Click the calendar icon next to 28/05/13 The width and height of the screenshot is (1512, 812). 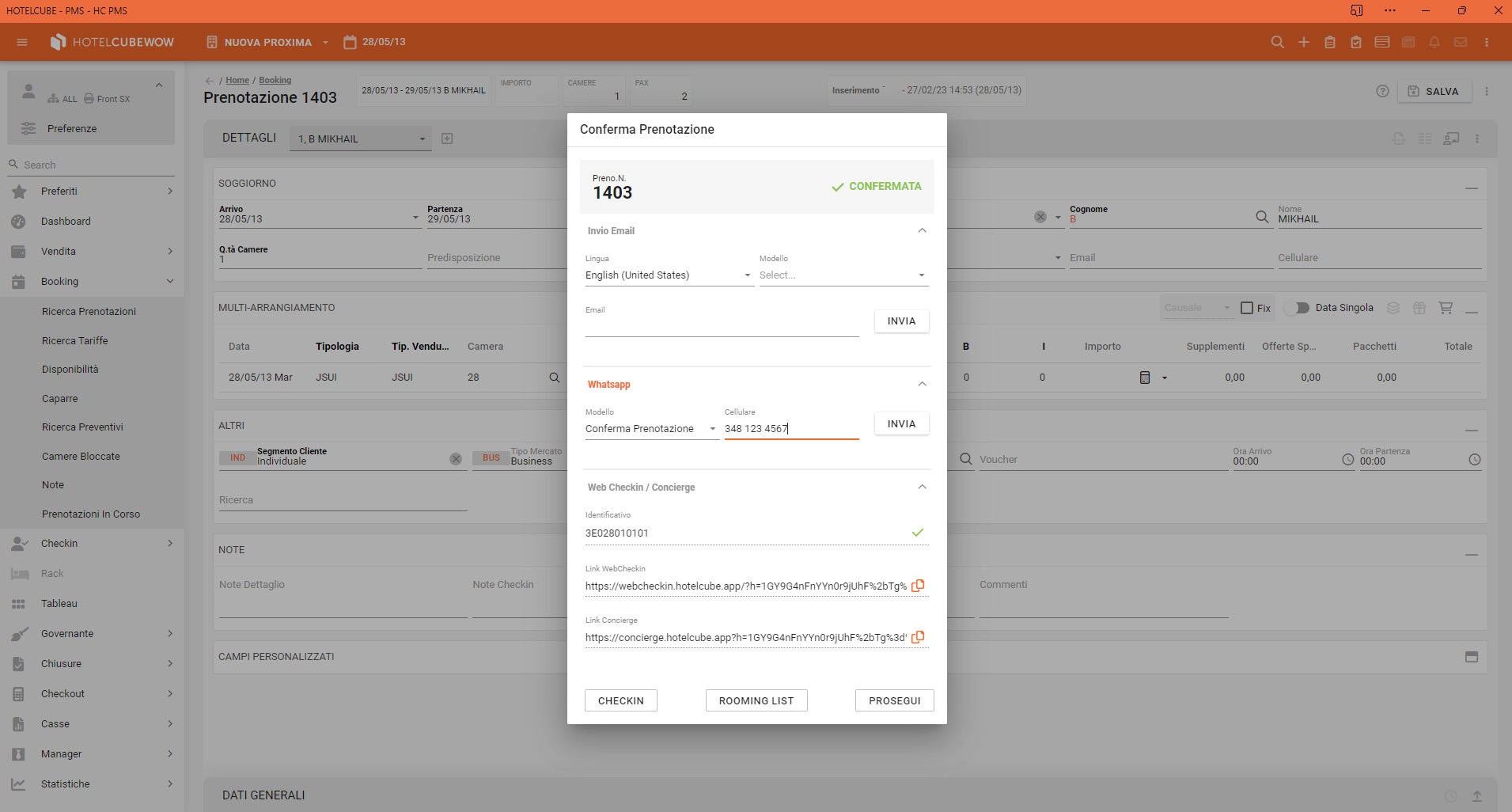[350, 42]
